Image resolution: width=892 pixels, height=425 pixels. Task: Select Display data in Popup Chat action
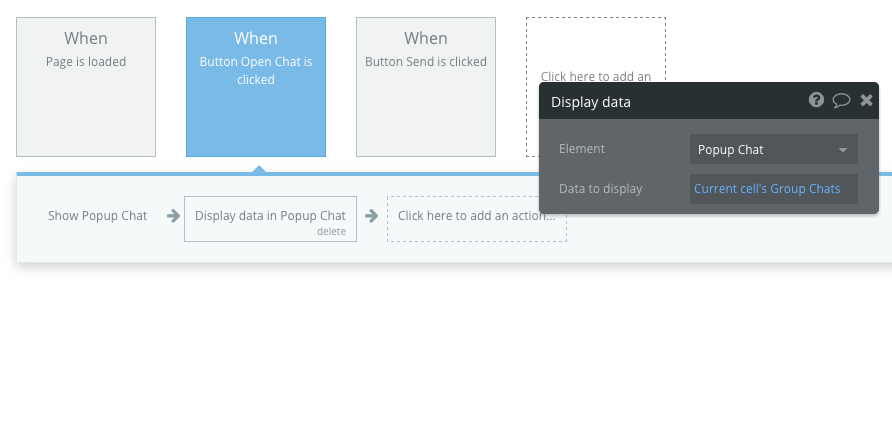[x=270, y=215]
